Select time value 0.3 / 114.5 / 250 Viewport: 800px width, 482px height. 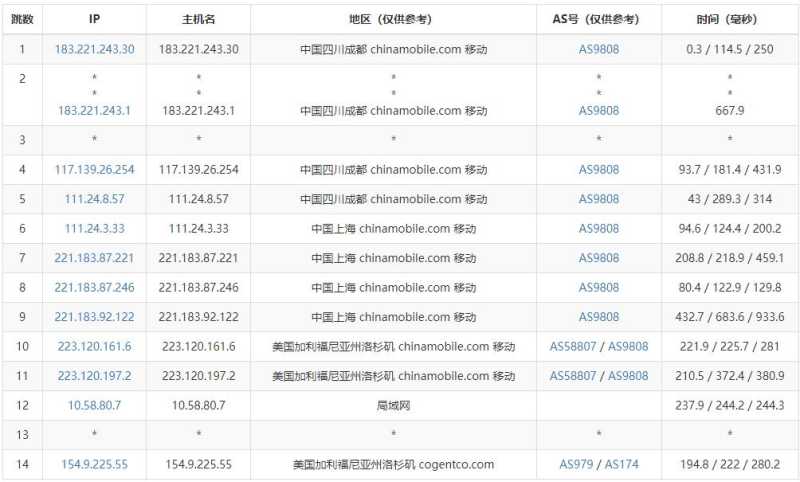pos(730,49)
